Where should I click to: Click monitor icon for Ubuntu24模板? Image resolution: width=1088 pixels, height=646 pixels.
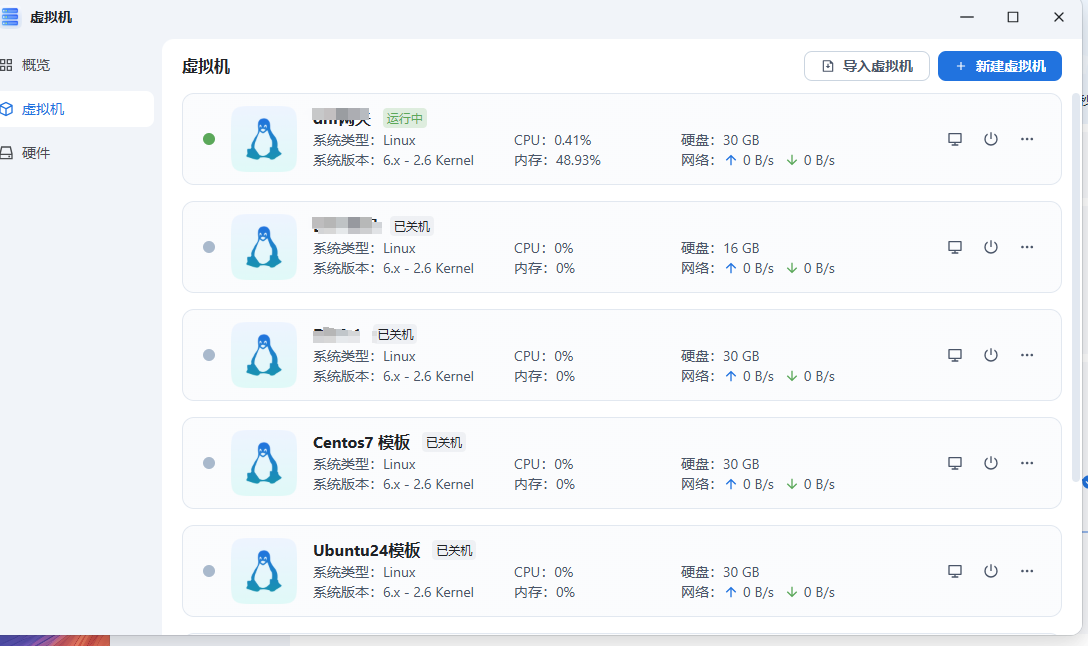955,571
